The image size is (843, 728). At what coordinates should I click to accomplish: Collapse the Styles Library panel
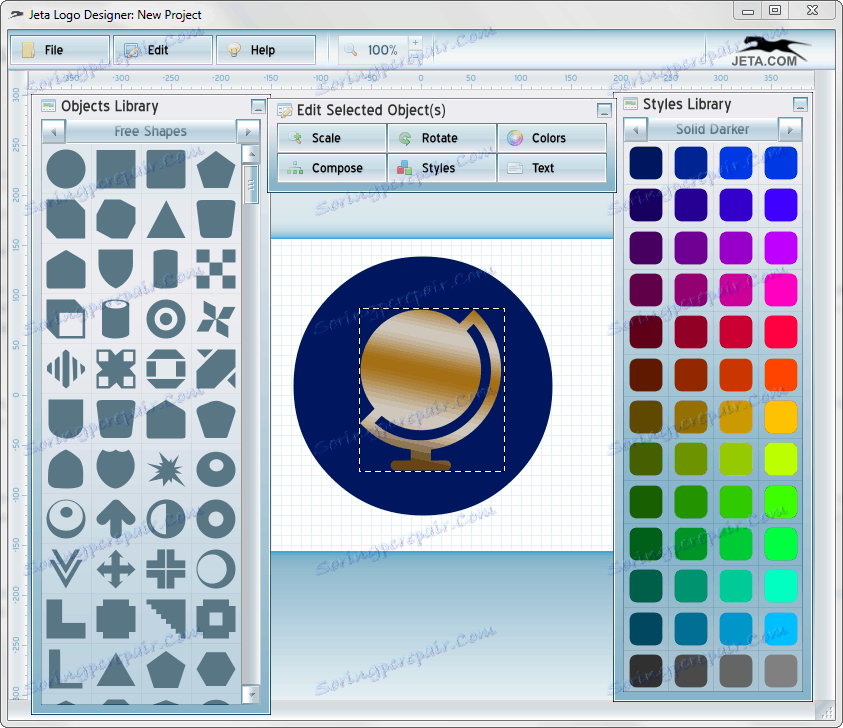801,104
